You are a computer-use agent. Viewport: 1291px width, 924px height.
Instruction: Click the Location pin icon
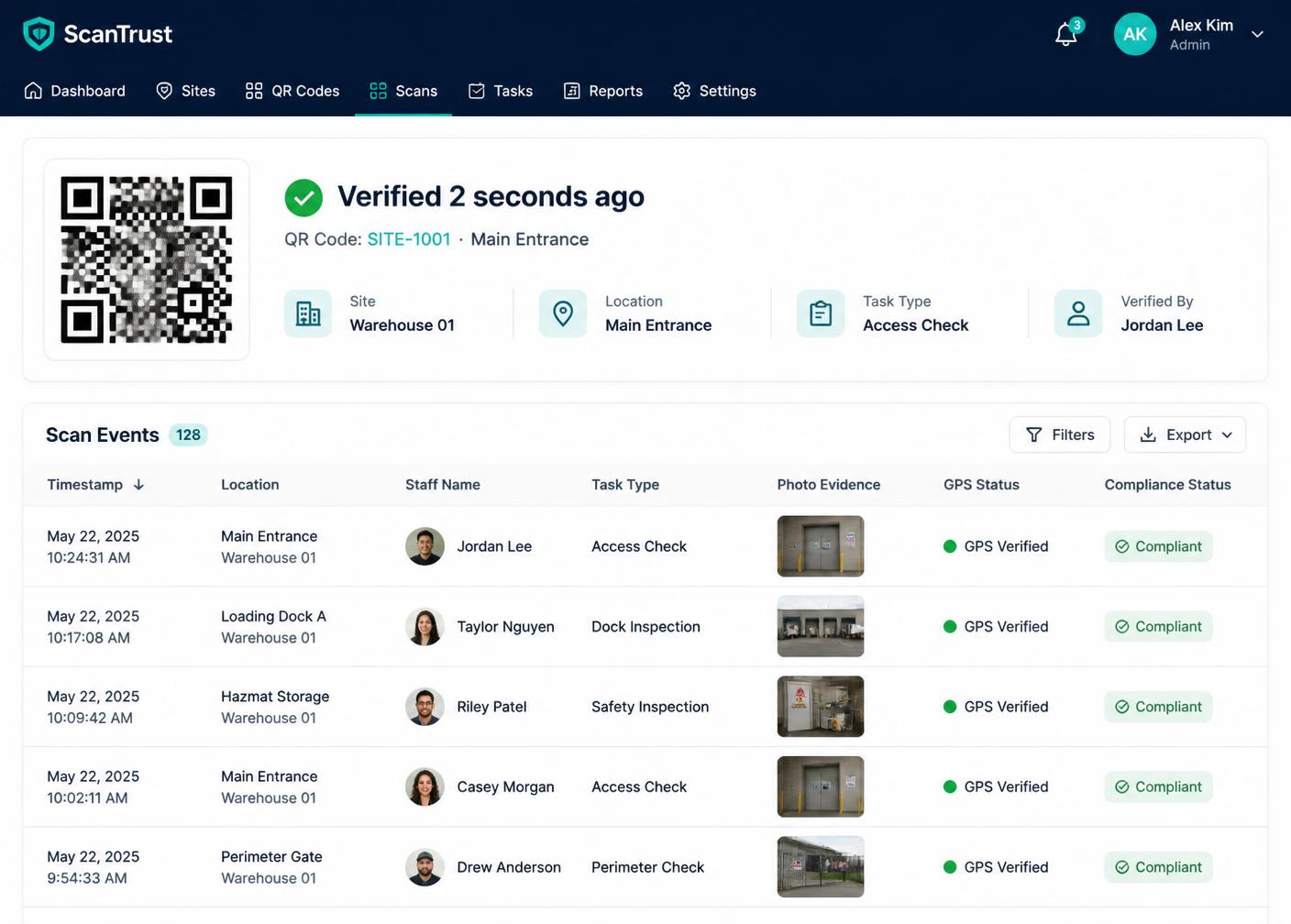coord(563,313)
